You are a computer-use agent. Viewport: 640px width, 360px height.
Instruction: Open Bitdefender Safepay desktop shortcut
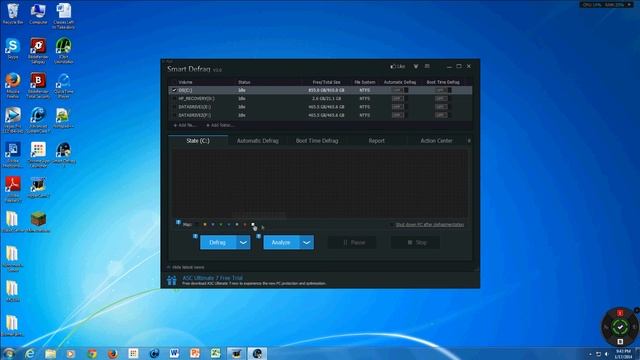click(x=38, y=51)
